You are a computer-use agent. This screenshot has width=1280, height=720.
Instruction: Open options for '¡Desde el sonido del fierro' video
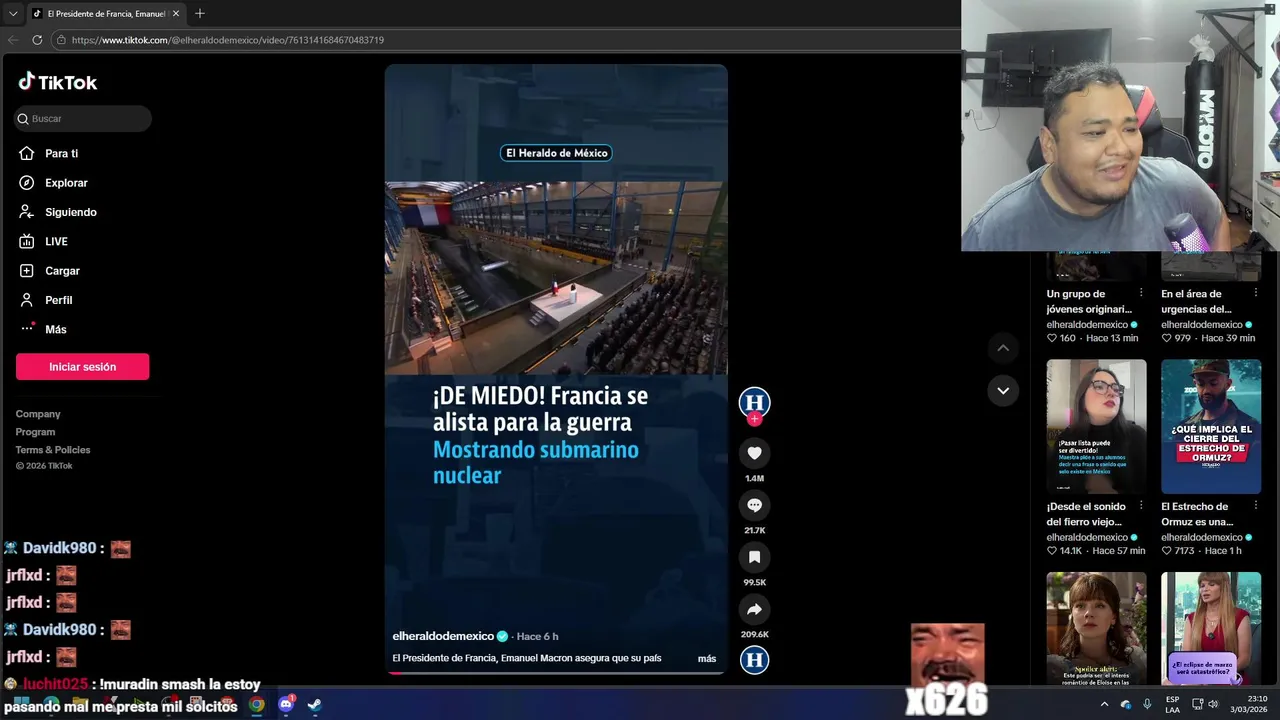tap(1141, 506)
